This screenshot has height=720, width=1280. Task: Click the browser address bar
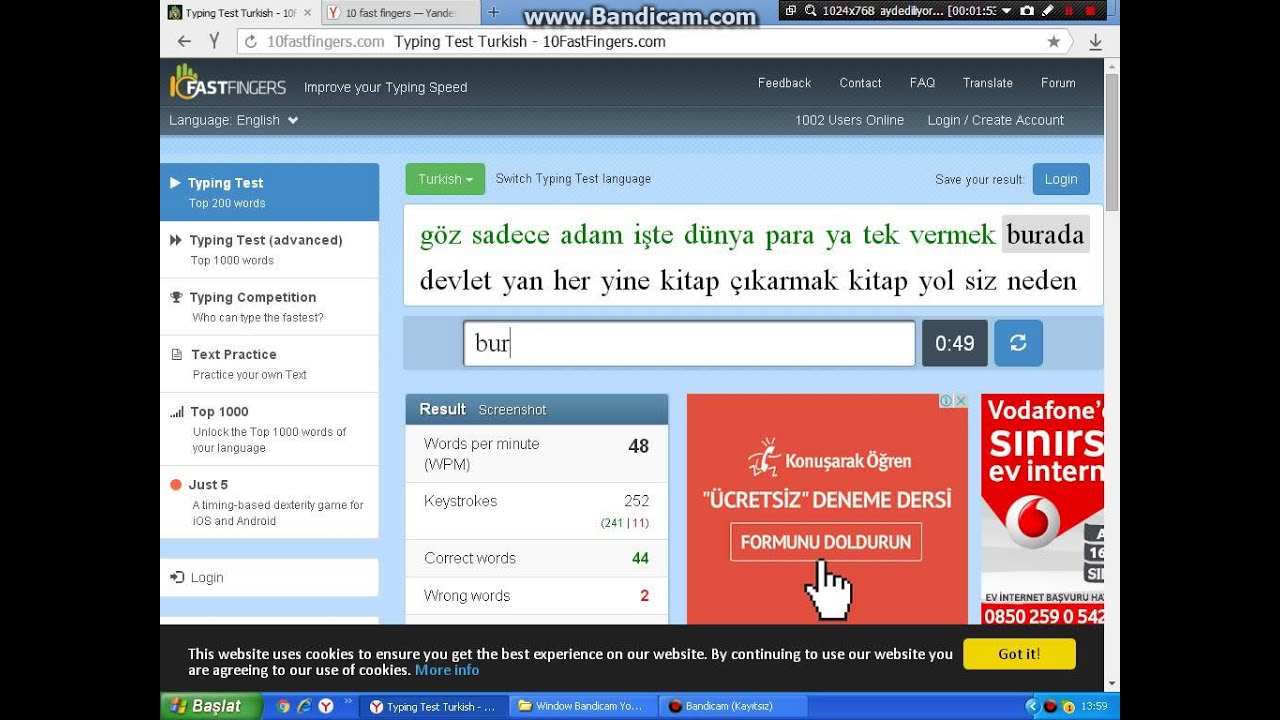click(655, 41)
